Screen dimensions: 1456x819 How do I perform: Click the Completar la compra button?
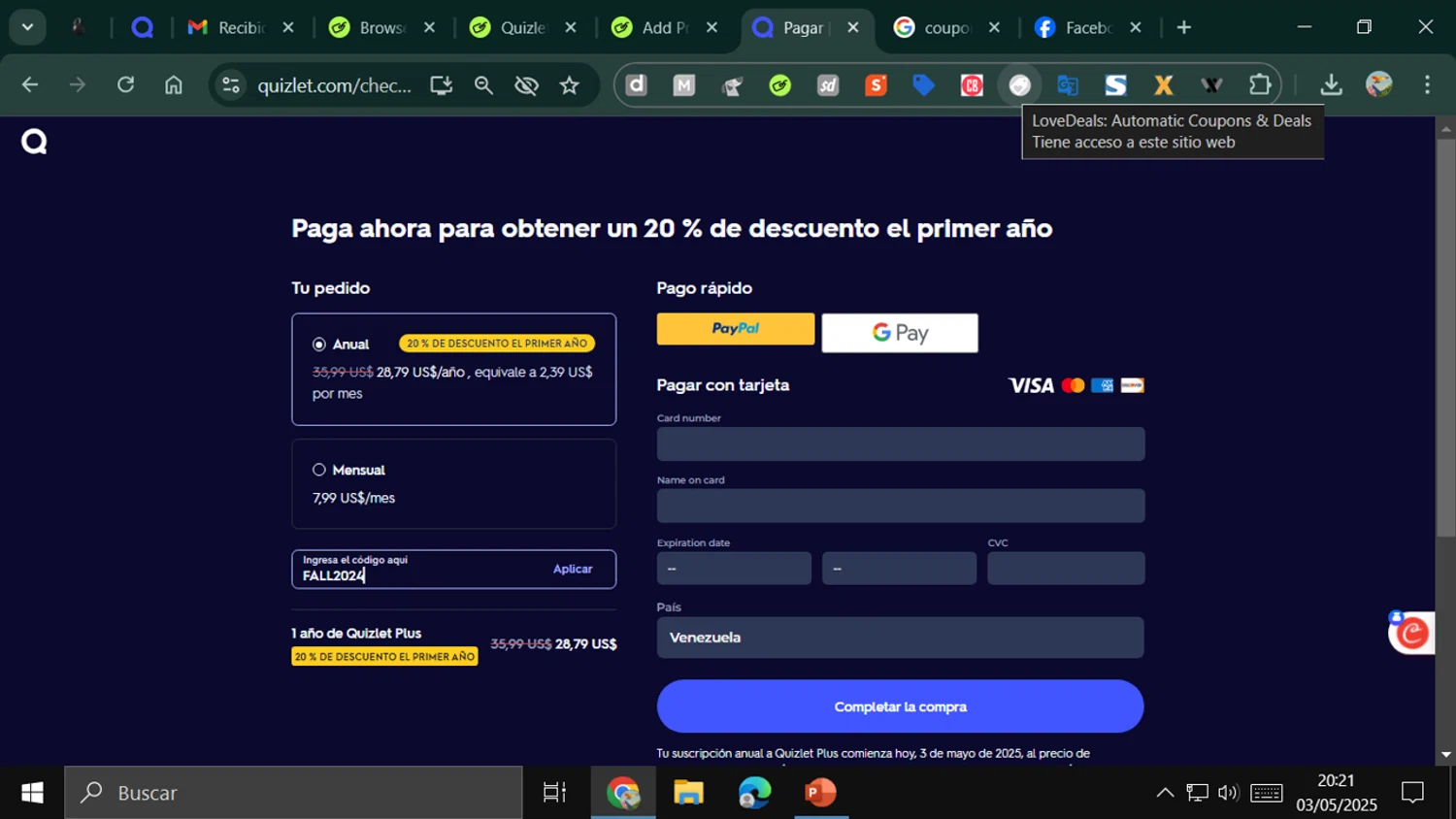[900, 706]
